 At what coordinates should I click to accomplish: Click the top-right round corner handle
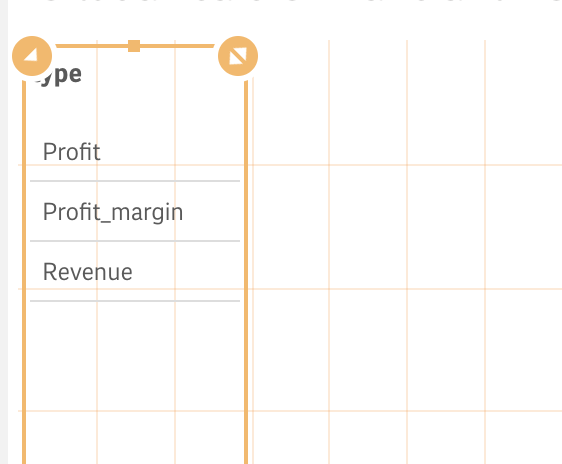tap(238, 56)
